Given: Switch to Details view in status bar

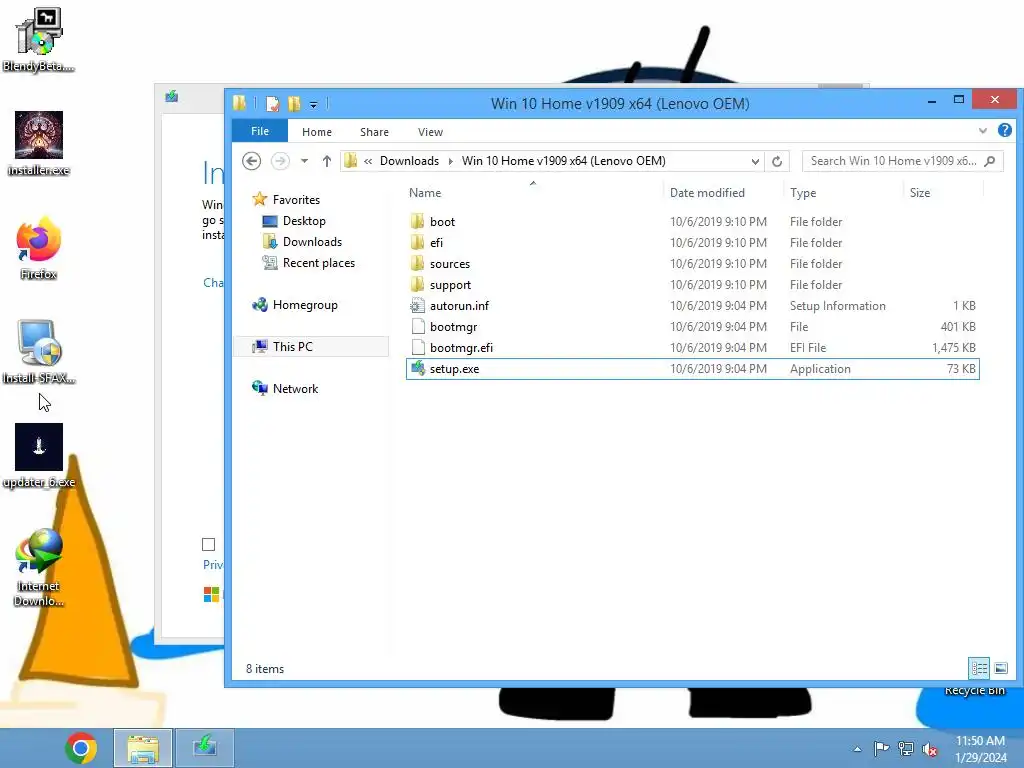Looking at the screenshot, I should [979, 668].
